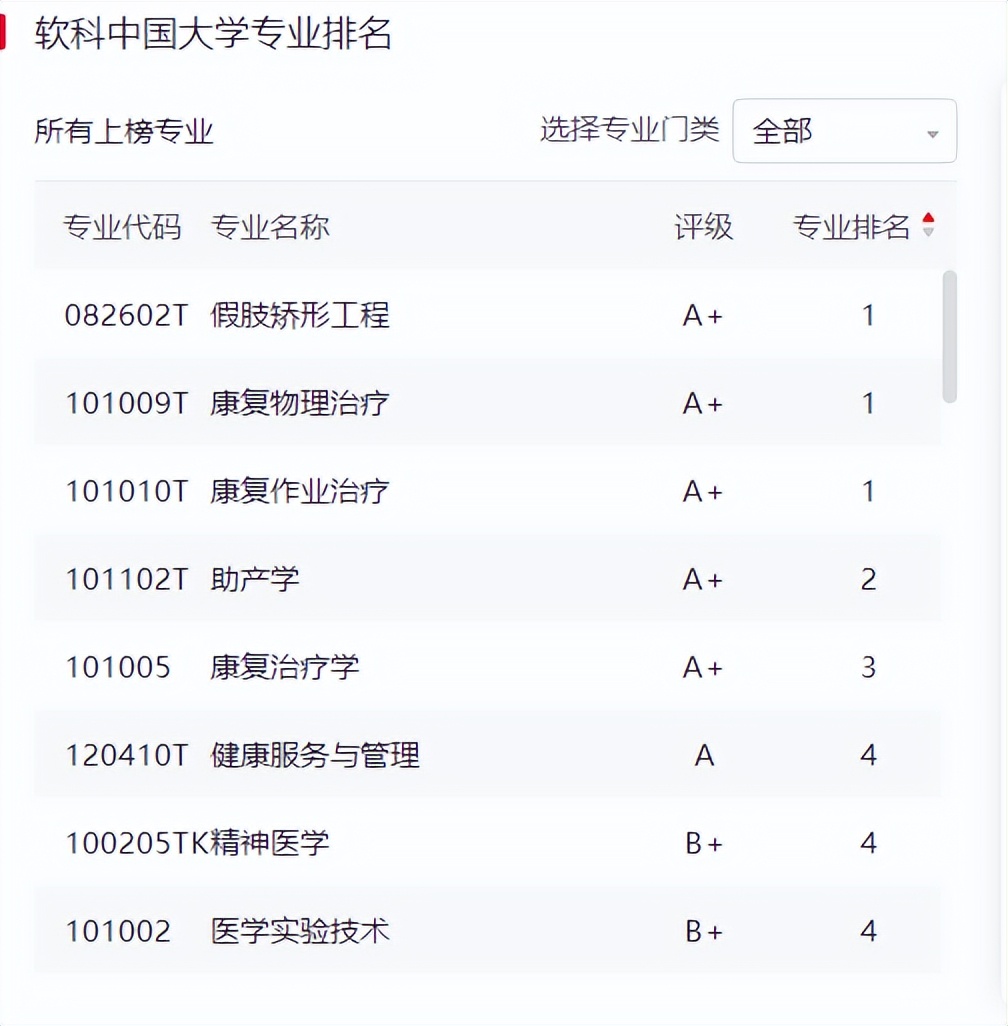Click the B+ rating beside 精神医学
This screenshot has height=1026, width=1008.
tap(705, 843)
